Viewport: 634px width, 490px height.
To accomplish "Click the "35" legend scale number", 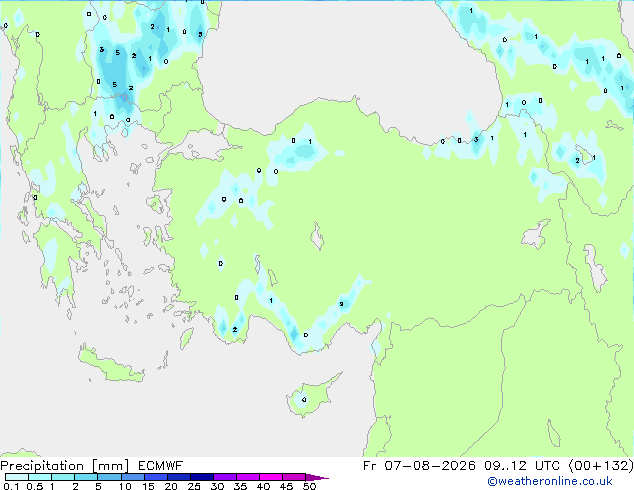I will pyautogui.click(x=240, y=486).
